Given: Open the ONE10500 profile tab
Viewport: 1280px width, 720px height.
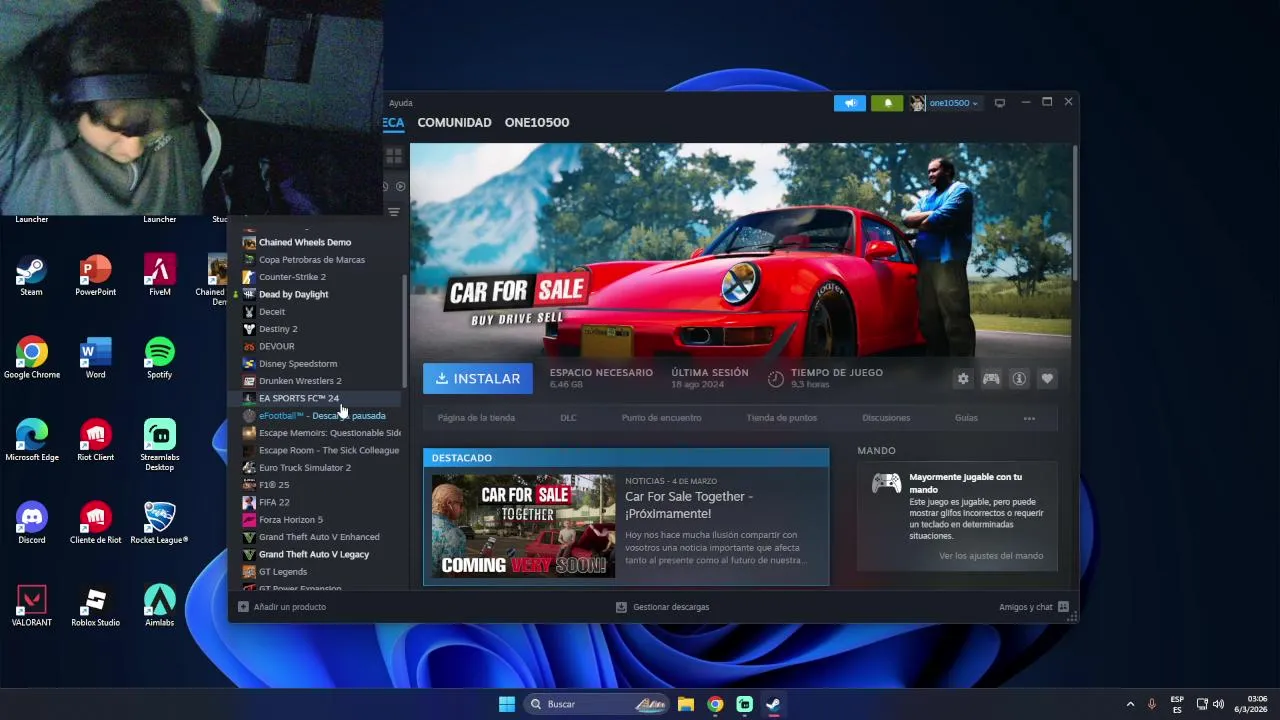Looking at the screenshot, I should pyautogui.click(x=537, y=123).
